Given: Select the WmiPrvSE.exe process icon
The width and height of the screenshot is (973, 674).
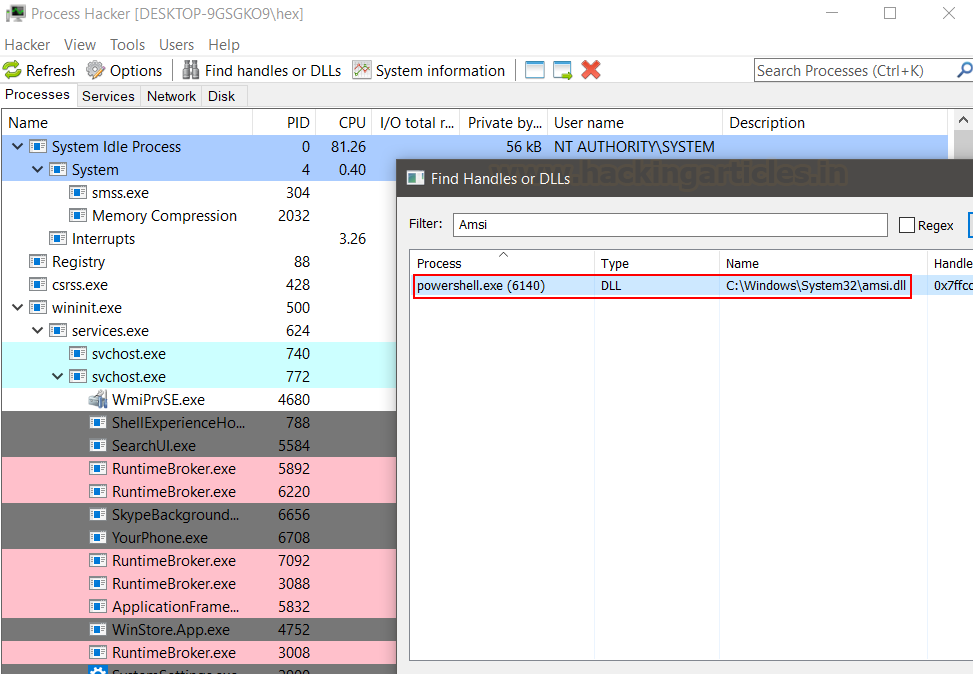Looking at the screenshot, I should (x=97, y=400).
